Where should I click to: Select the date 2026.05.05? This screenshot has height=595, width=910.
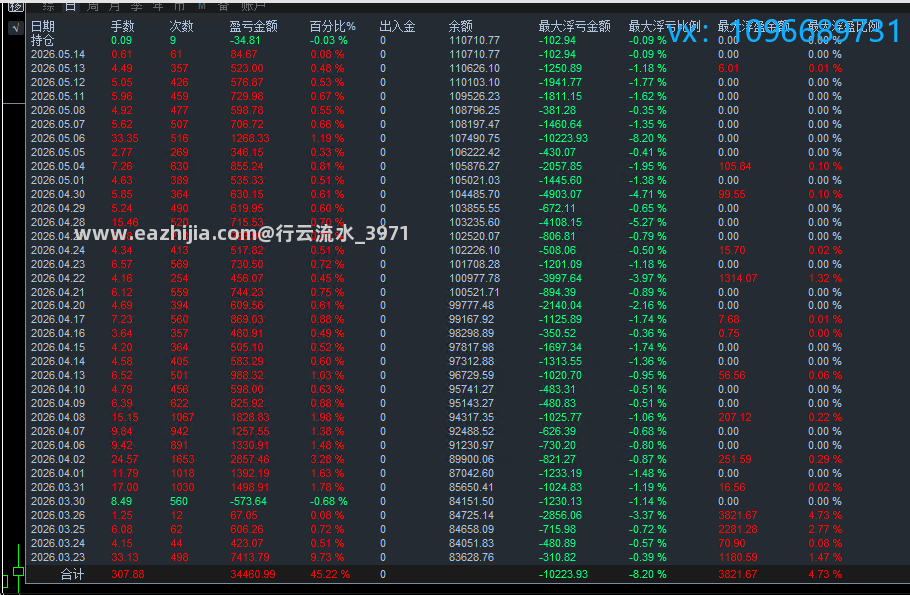[58, 152]
